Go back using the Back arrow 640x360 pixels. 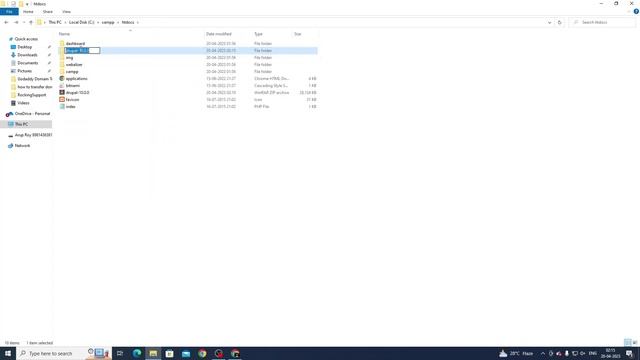point(6,22)
